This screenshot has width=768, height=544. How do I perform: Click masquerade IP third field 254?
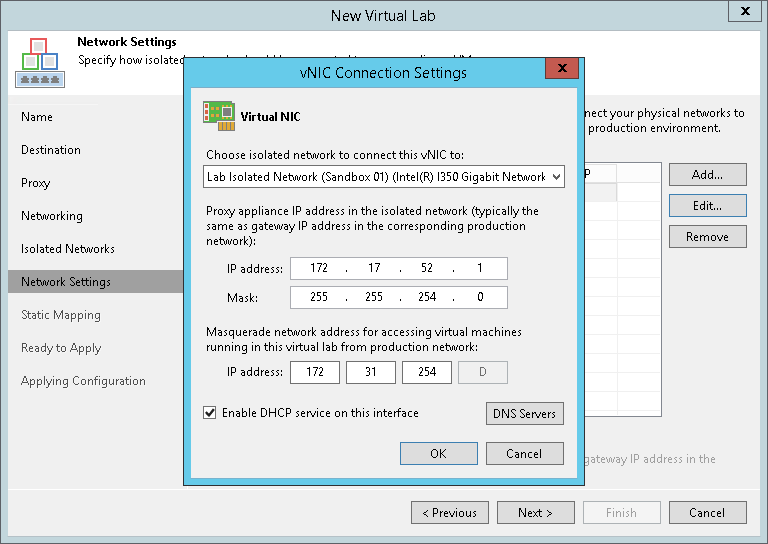click(427, 373)
